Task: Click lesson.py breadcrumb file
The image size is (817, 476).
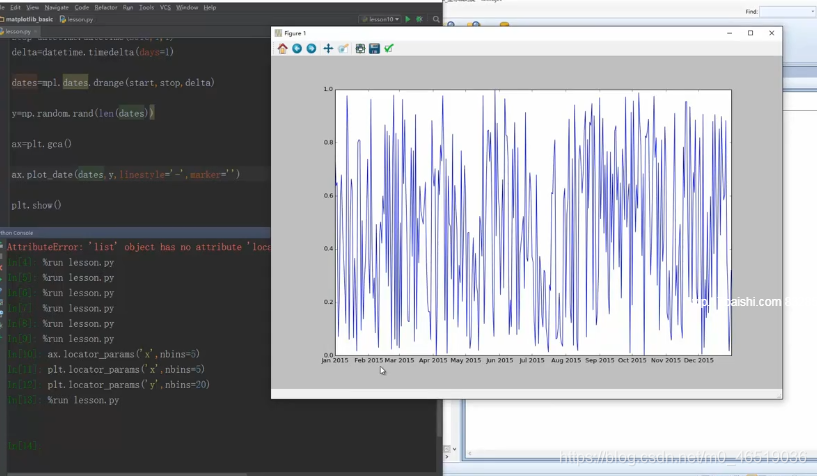Action: click(x=77, y=19)
